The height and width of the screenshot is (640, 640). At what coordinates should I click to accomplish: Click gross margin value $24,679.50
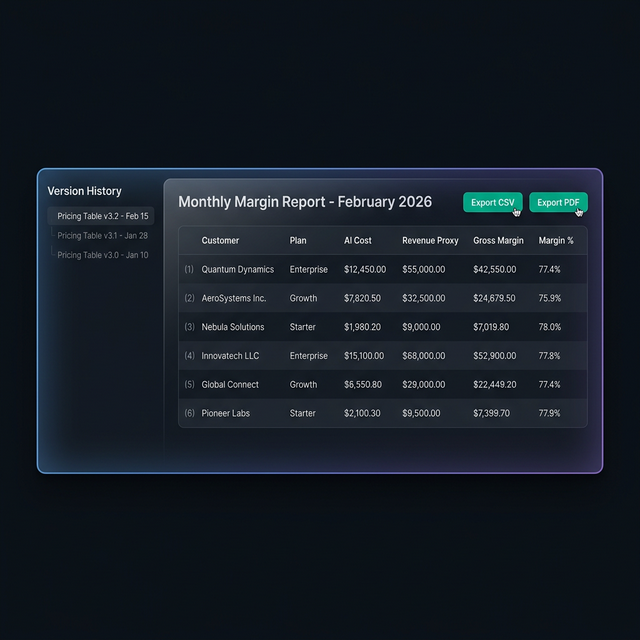click(494, 298)
